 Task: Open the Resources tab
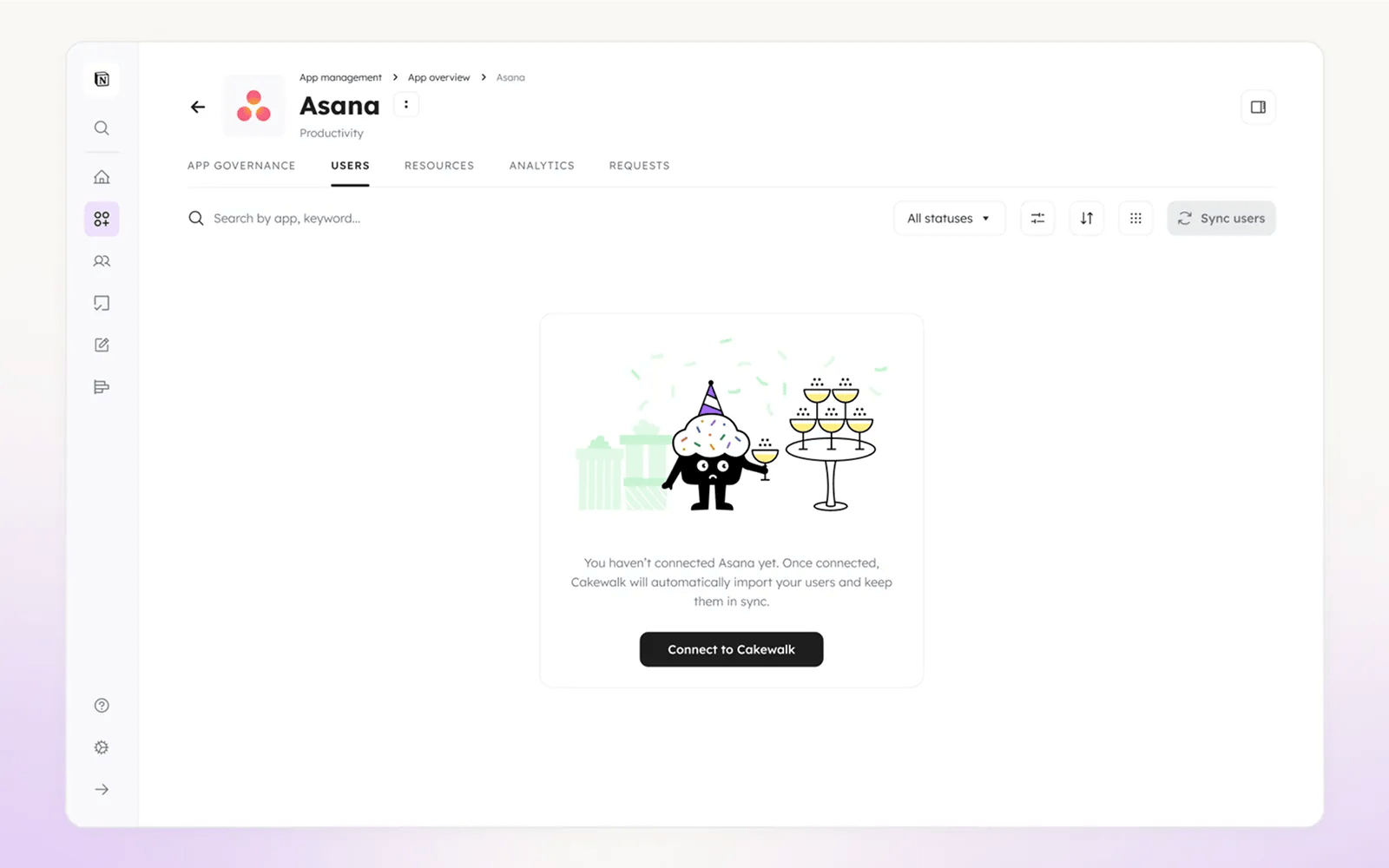tap(439, 166)
